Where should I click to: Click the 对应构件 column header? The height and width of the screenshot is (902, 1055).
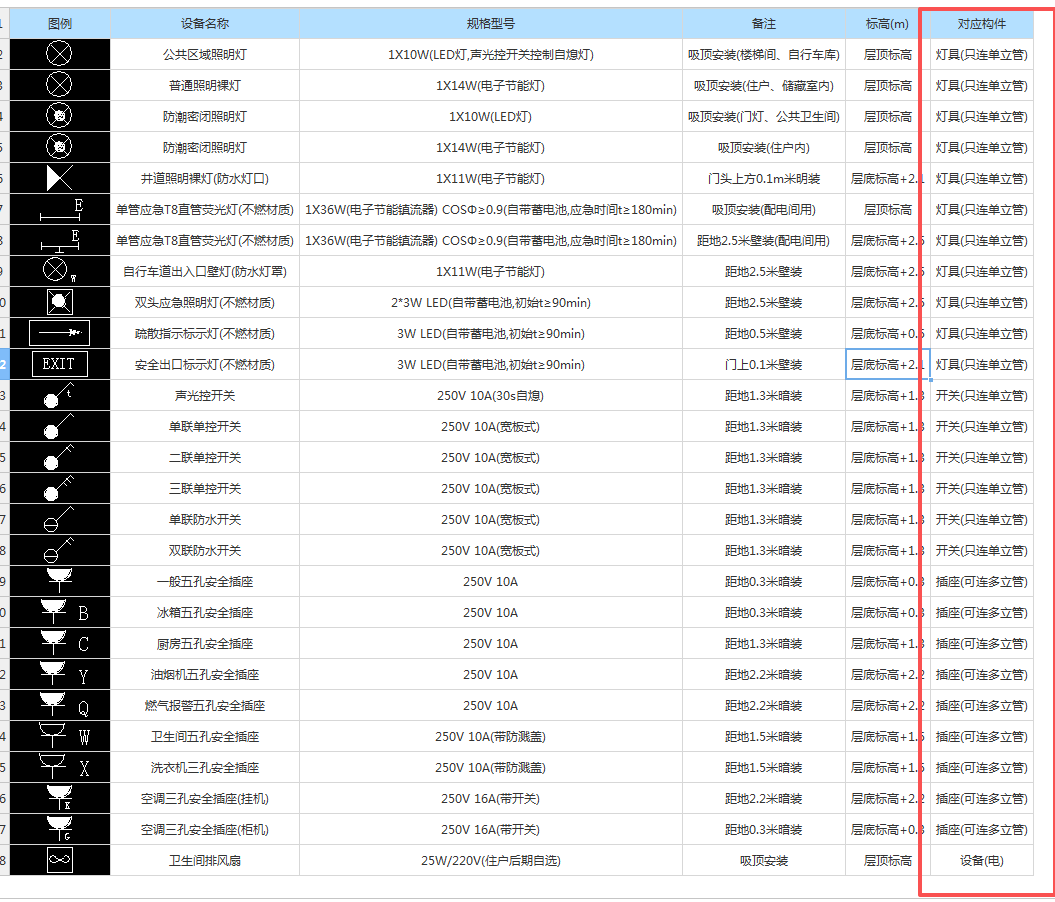(x=981, y=23)
